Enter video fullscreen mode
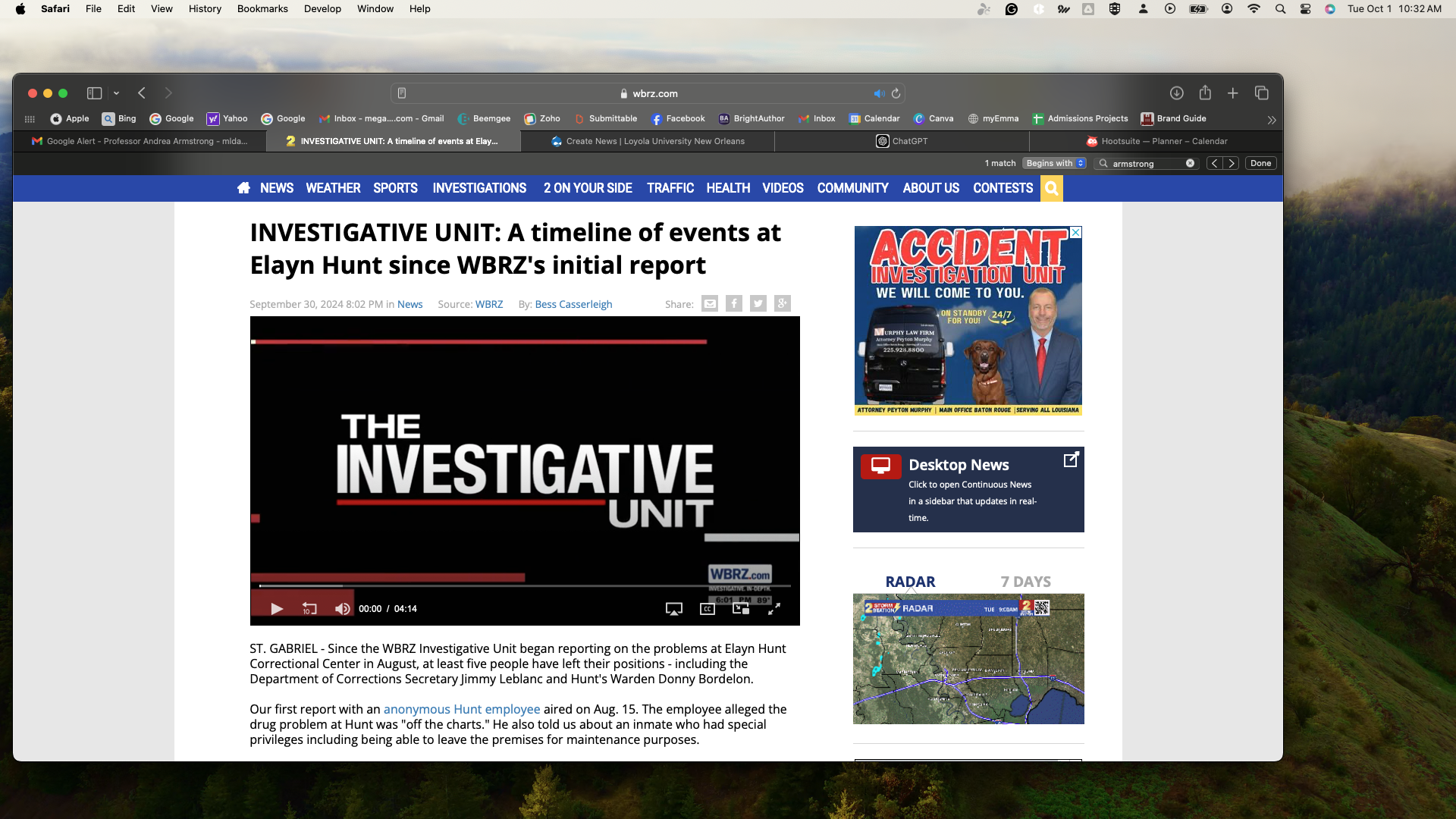Viewport: 1456px width, 819px height. coord(773,609)
